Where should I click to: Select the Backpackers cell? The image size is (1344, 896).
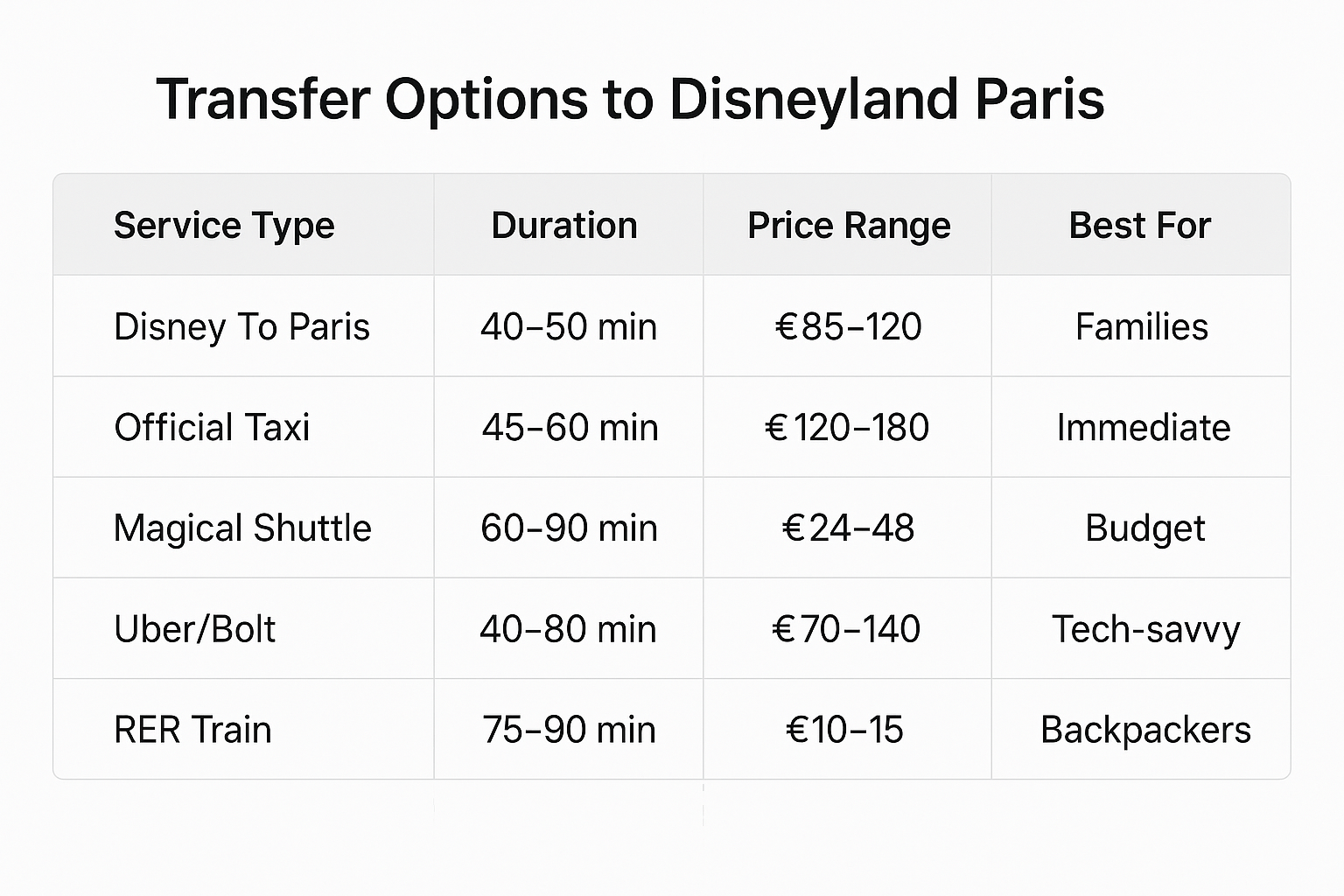coord(1145,730)
